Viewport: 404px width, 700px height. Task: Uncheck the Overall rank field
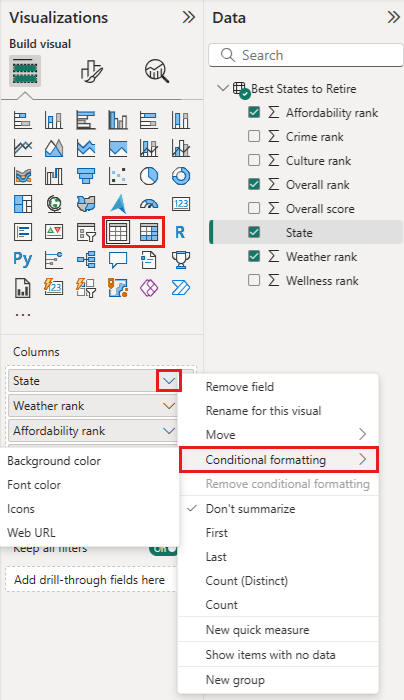pos(254,184)
